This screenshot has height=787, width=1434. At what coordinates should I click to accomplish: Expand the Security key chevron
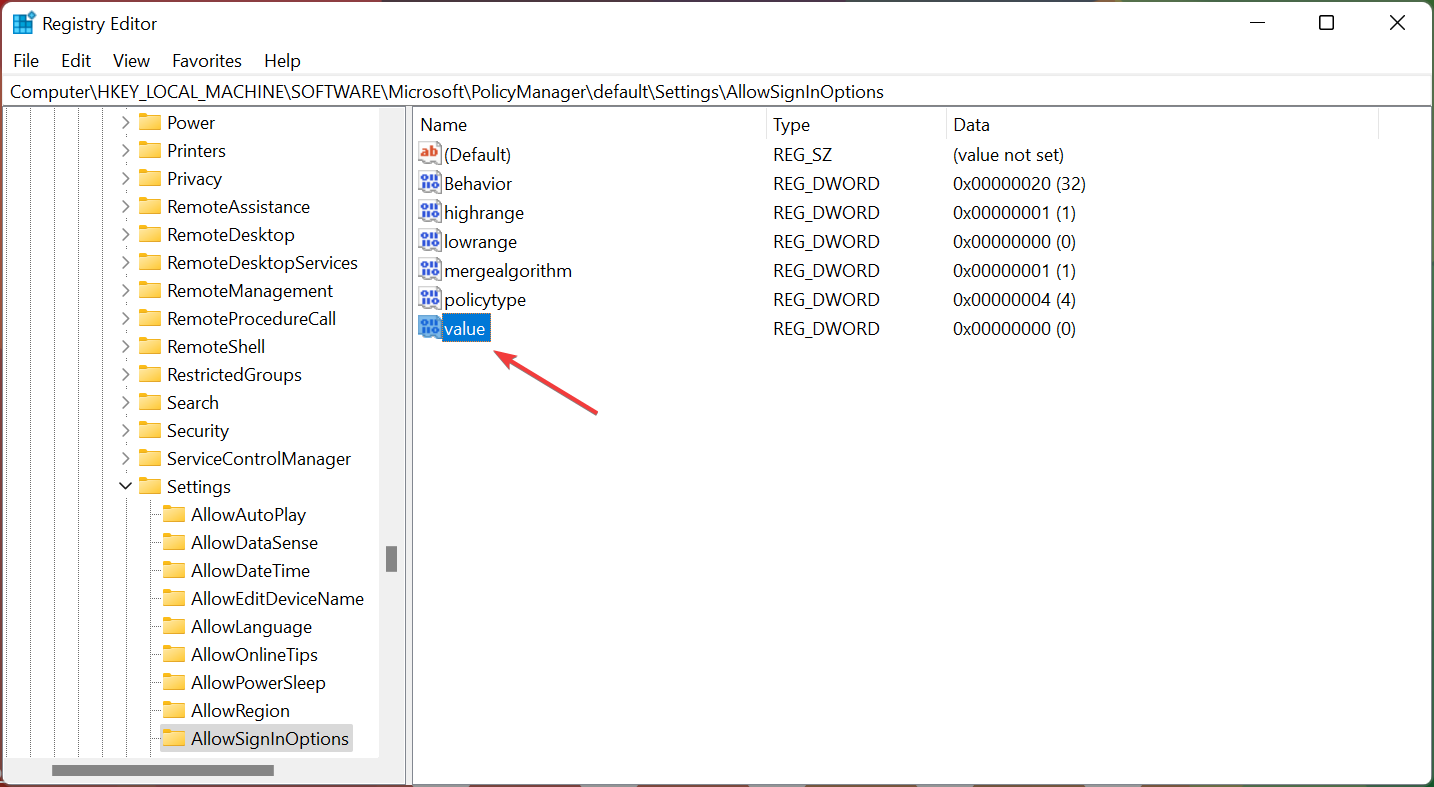(126, 430)
